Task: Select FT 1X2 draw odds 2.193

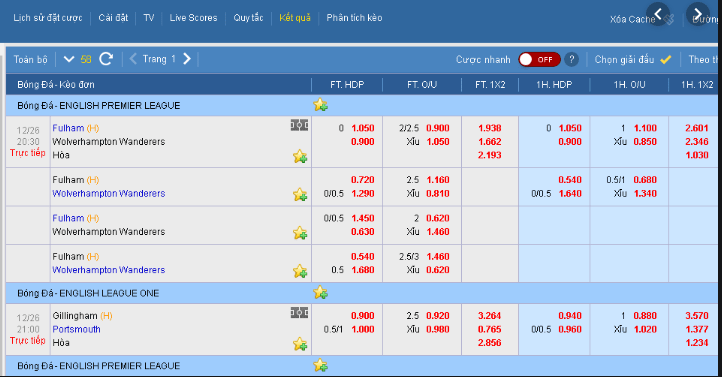Action: pyautogui.click(x=489, y=155)
